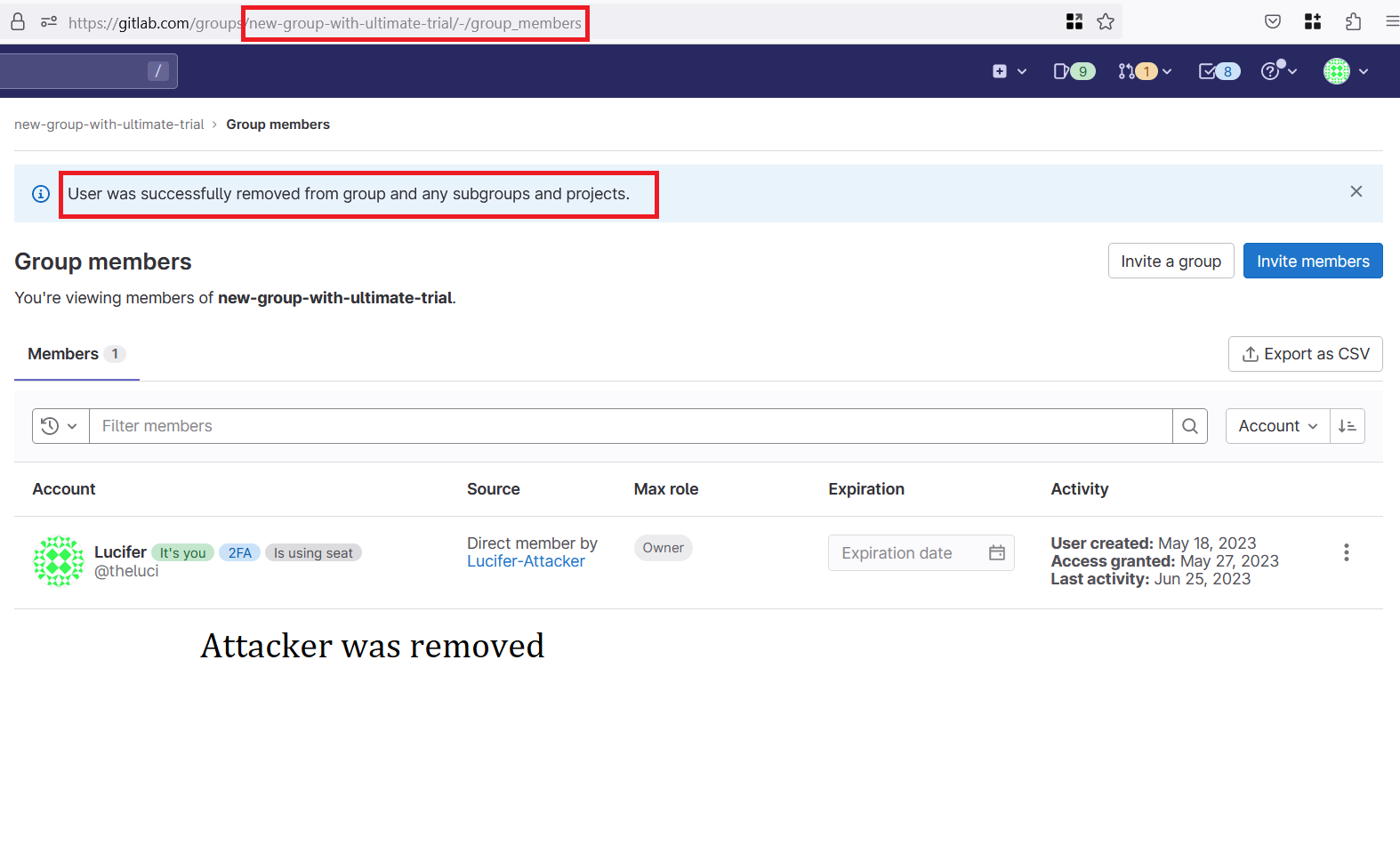1400x861 pixels.
Task: Go to new-group-with-ultimate-trial breadcrumb
Action: (109, 125)
